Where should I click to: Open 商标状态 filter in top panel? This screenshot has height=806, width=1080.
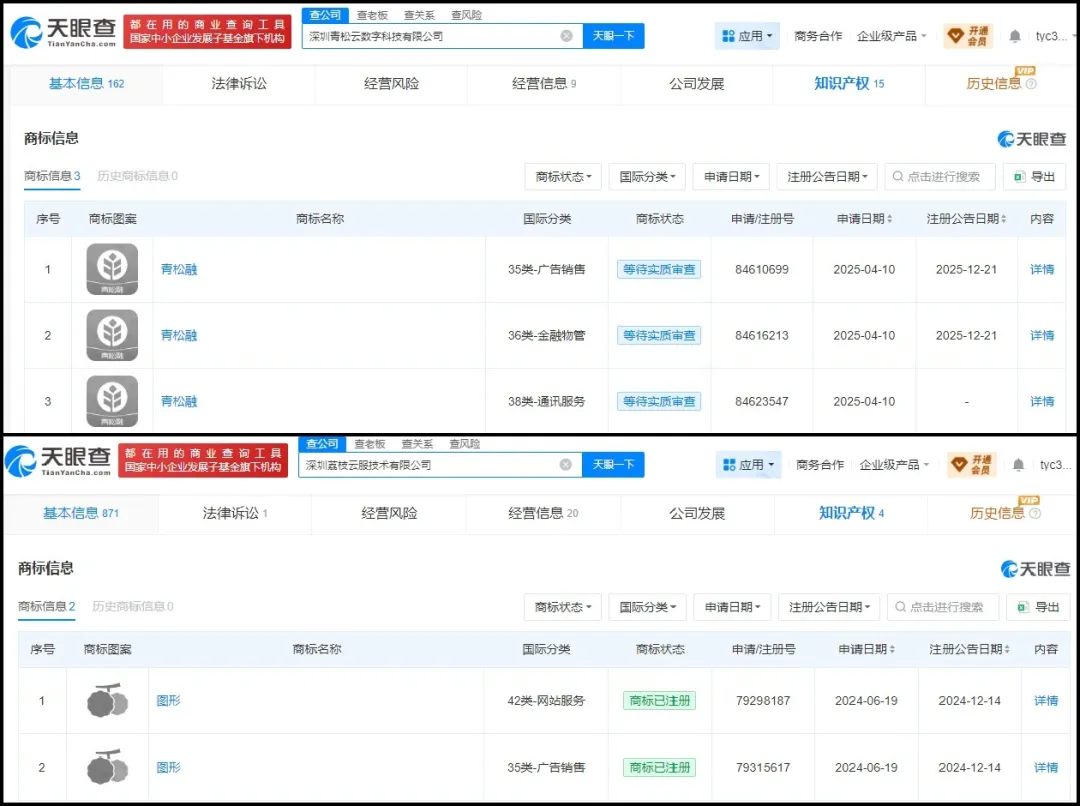(x=563, y=176)
